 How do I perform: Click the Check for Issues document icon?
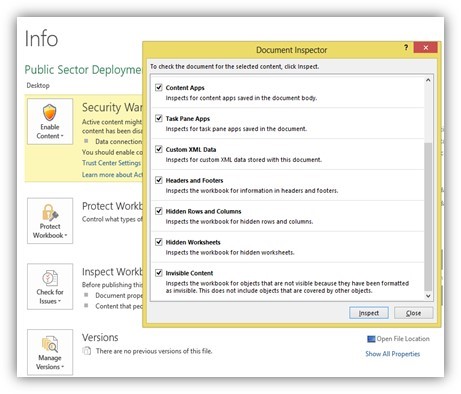50,278
